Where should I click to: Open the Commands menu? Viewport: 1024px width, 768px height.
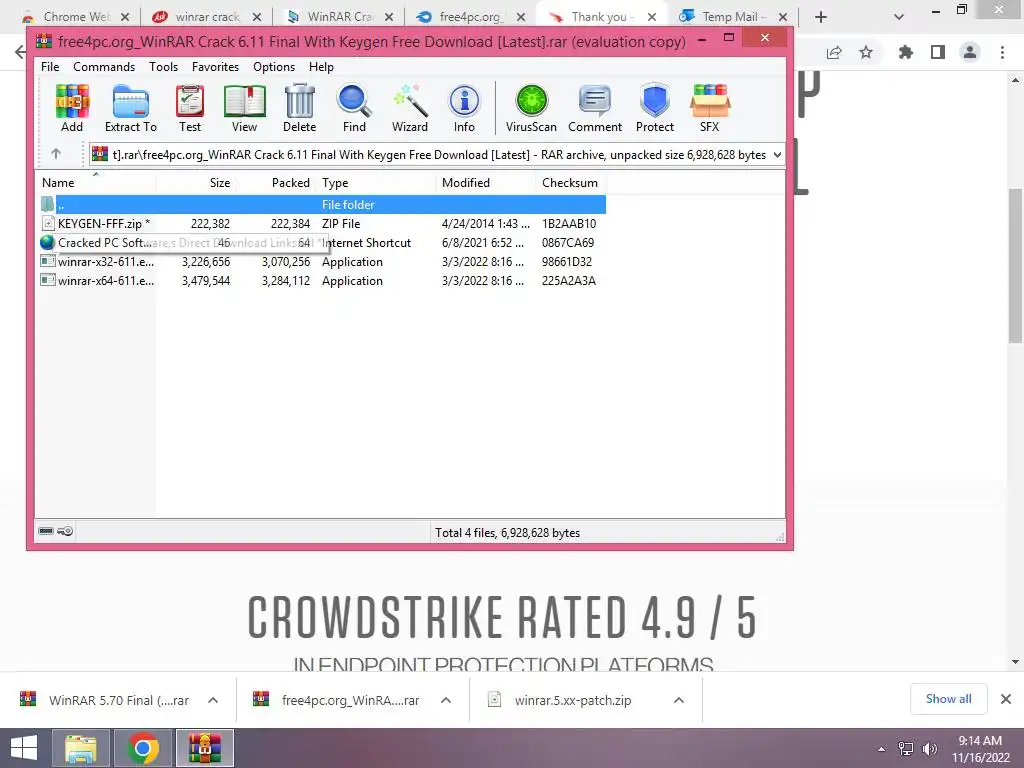pyautogui.click(x=104, y=67)
